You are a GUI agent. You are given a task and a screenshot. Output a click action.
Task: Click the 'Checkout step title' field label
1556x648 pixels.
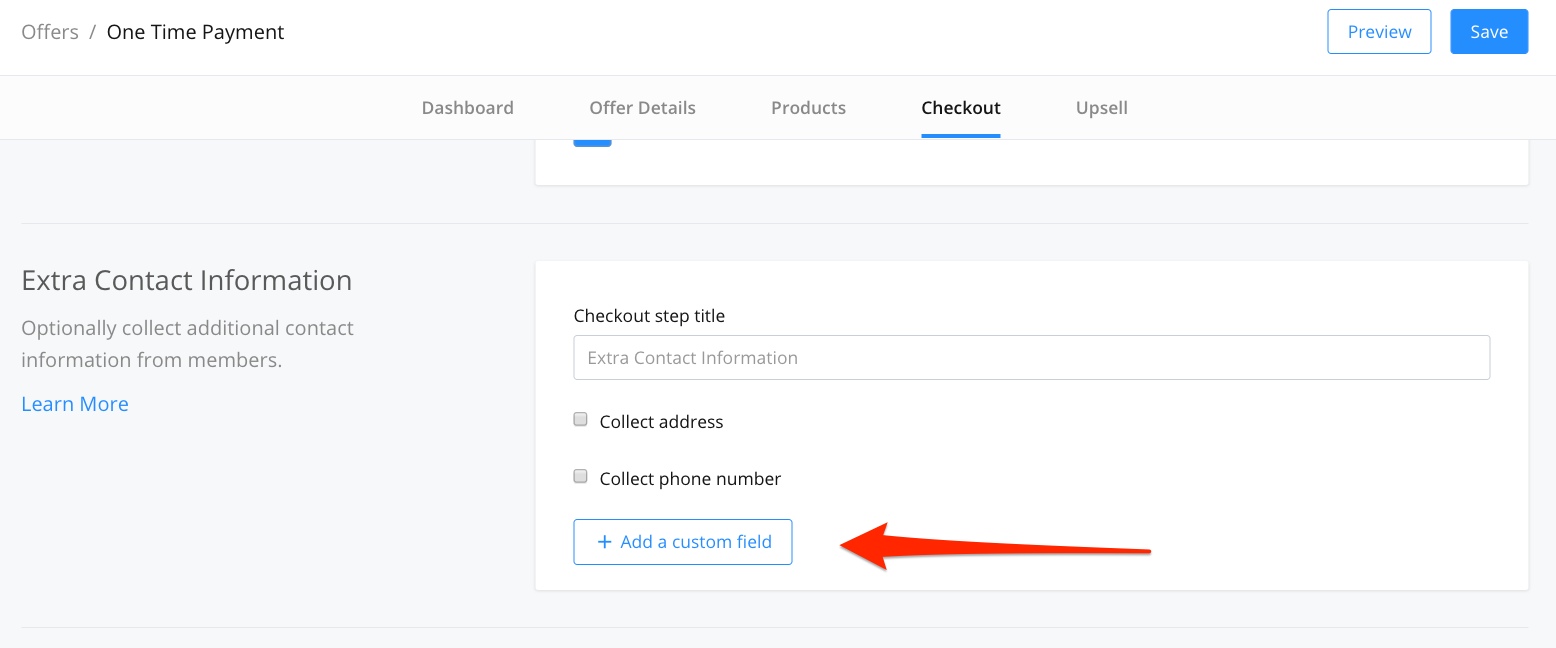pyautogui.click(x=649, y=316)
